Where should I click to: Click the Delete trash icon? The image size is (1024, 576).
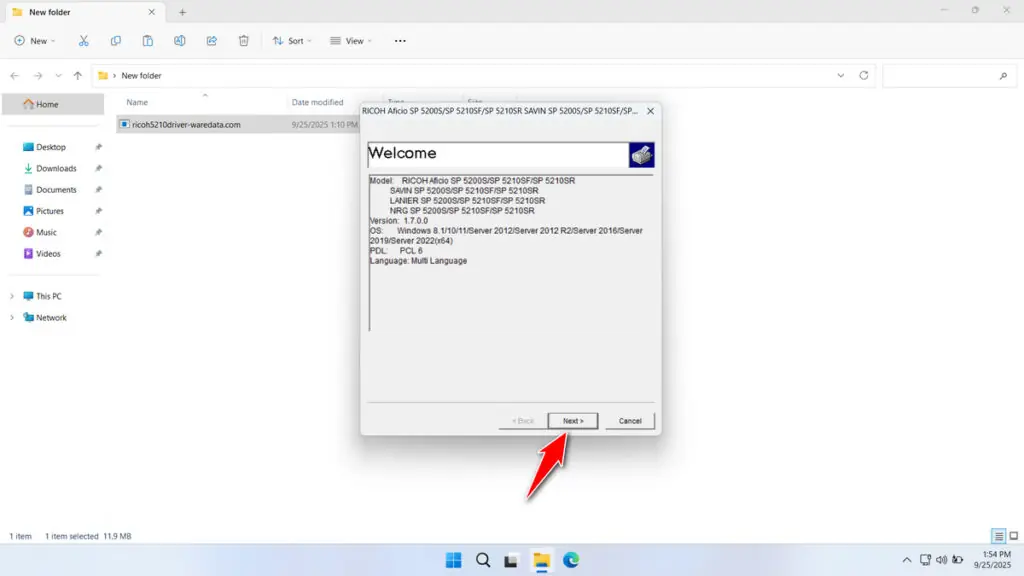pos(244,40)
